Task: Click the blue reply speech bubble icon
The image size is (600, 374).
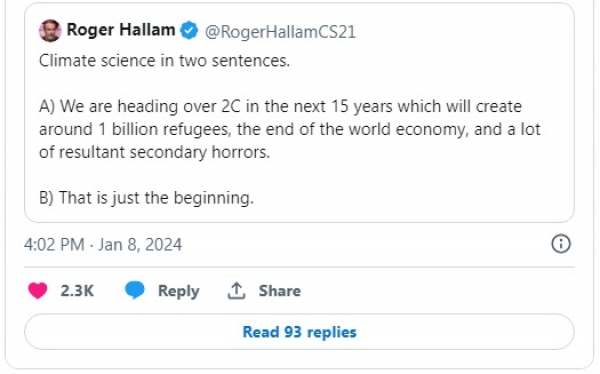Action: (135, 290)
